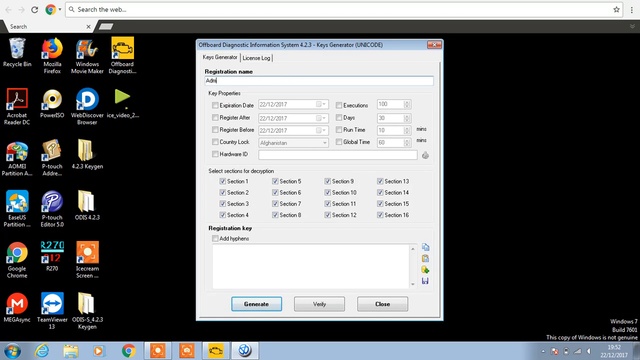Open Windows Movie Maker shortcut
The width and height of the screenshot is (640, 360).
pyautogui.click(x=87, y=56)
